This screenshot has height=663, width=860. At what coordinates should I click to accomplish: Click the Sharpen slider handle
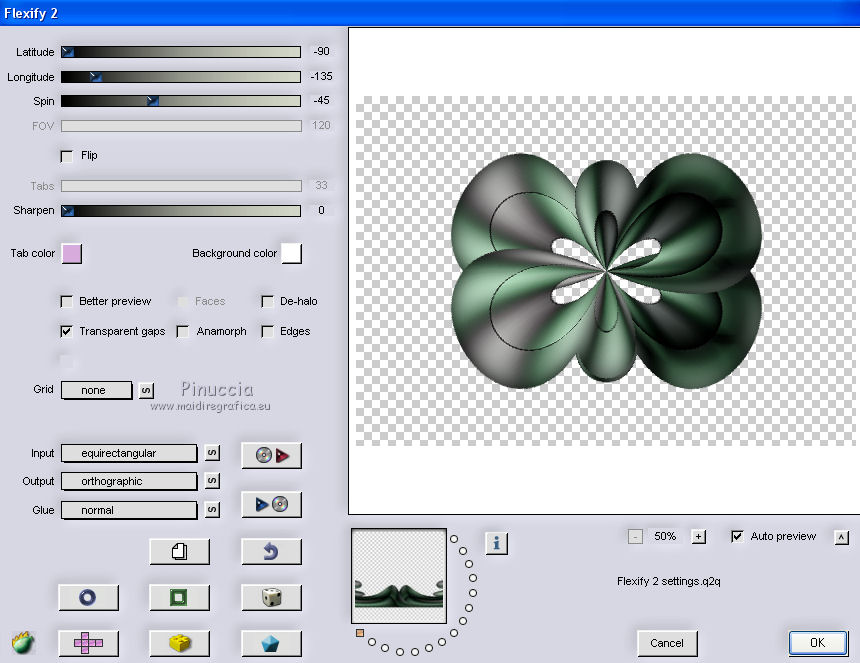tap(67, 211)
